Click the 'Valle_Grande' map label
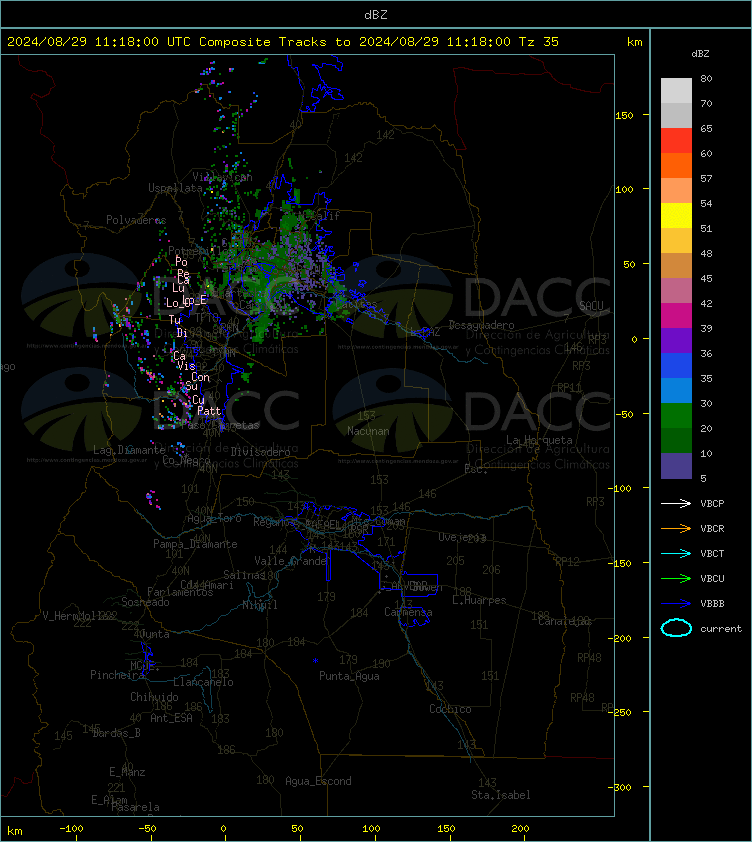Image resolution: width=752 pixels, height=842 pixels. [x=291, y=561]
